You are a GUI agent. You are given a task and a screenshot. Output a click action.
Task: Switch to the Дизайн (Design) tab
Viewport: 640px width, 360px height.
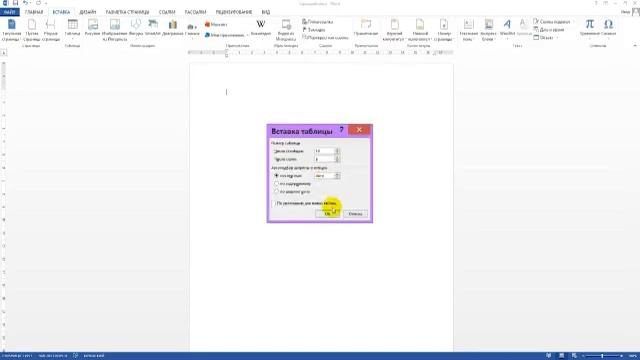tap(88, 12)
